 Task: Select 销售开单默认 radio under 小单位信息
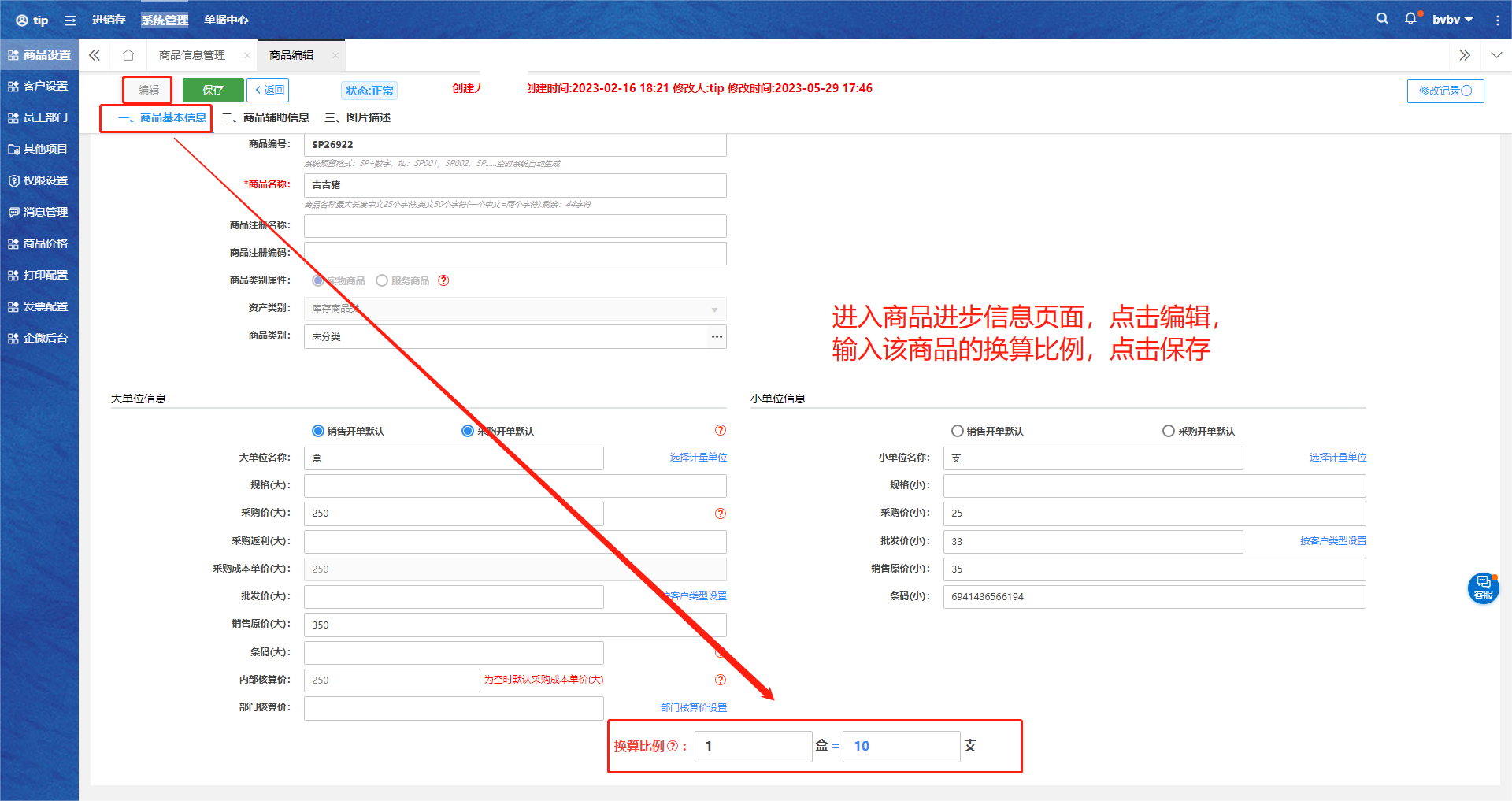point(958,431)
